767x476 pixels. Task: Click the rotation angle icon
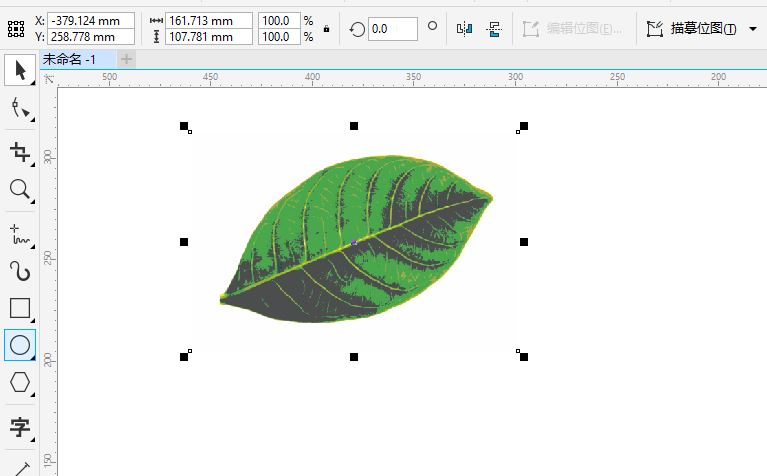(x=357, y=29)
